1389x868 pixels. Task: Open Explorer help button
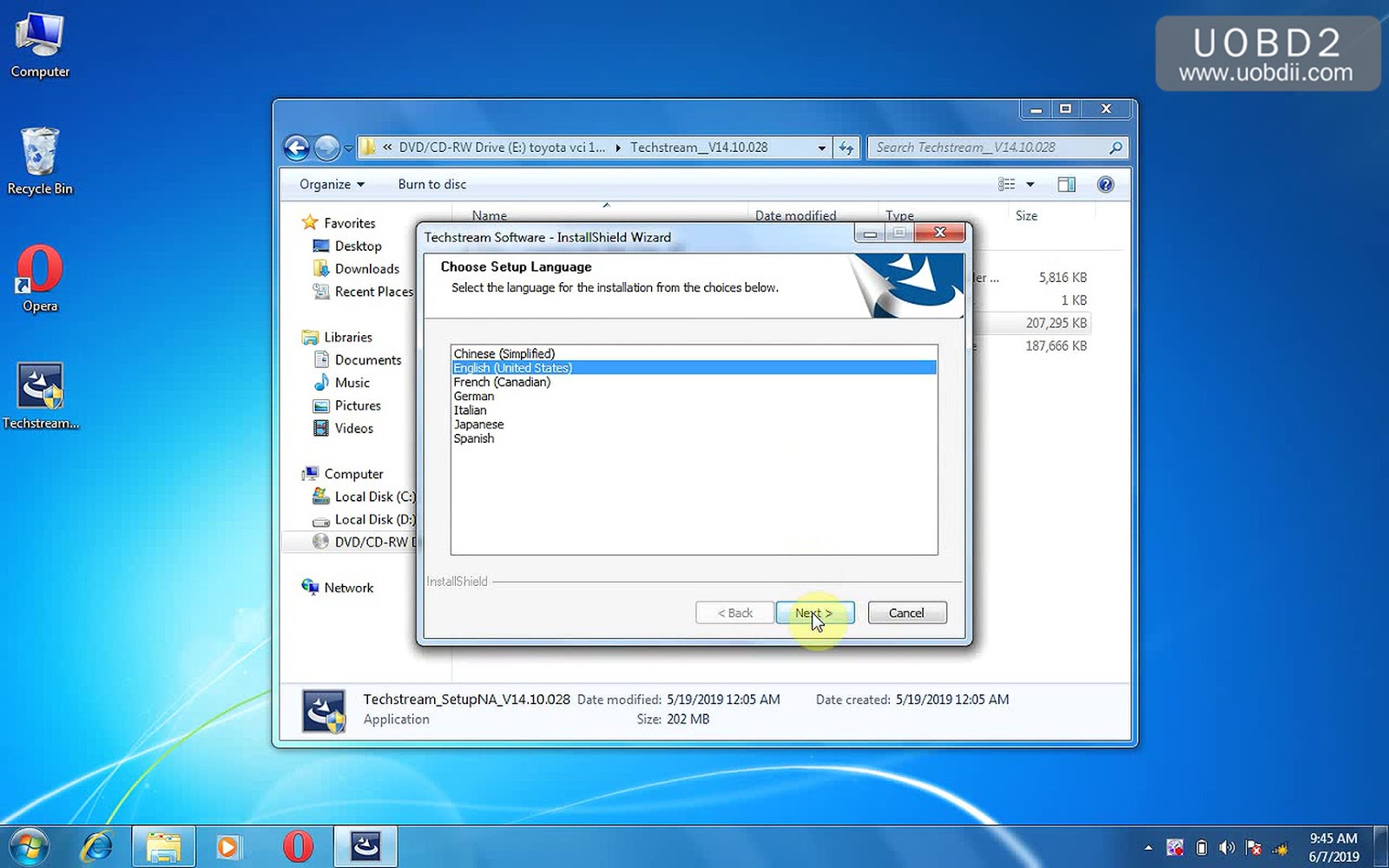click(x=1105, y=184)
